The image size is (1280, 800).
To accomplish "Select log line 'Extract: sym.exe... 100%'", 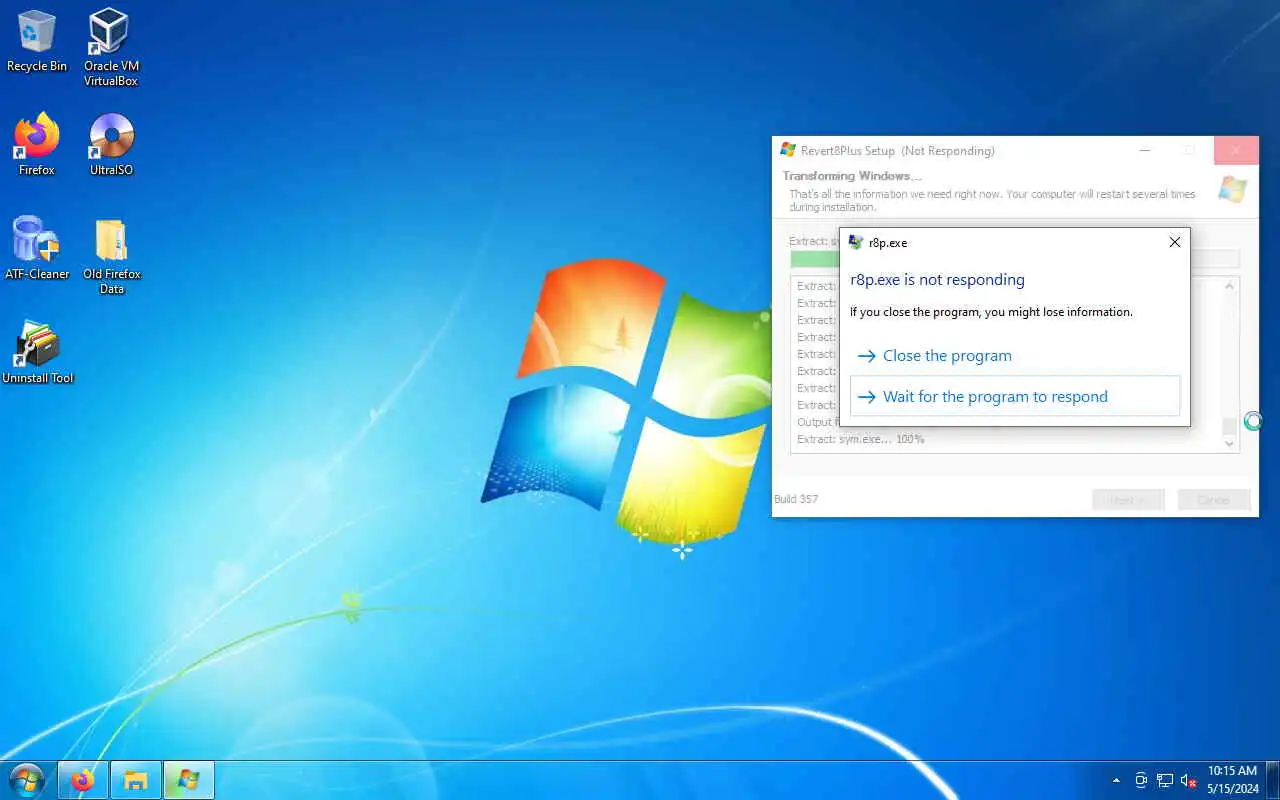I will coord(860,439).
